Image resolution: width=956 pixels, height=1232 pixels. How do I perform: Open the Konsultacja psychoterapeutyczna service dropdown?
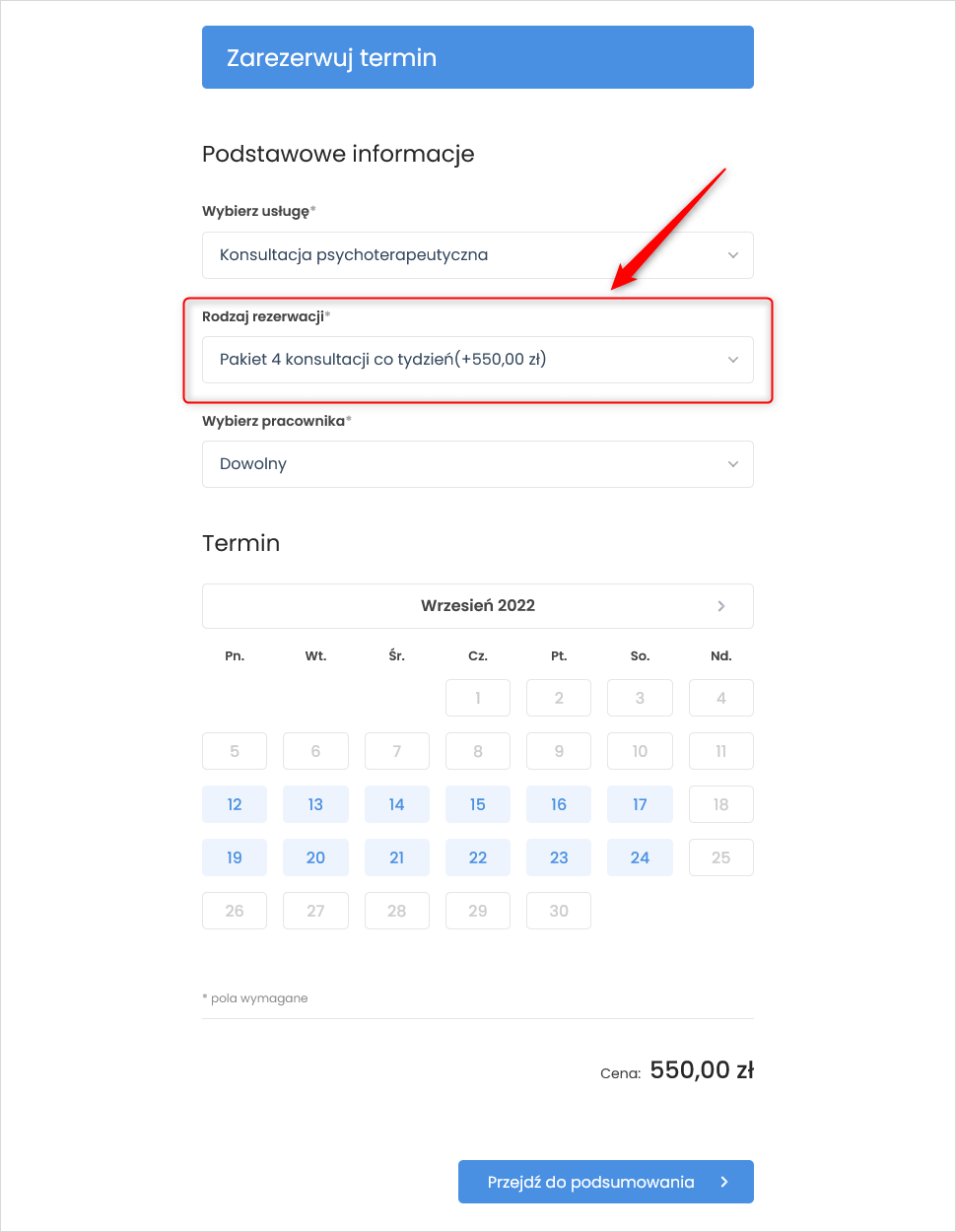coord(478,255)
